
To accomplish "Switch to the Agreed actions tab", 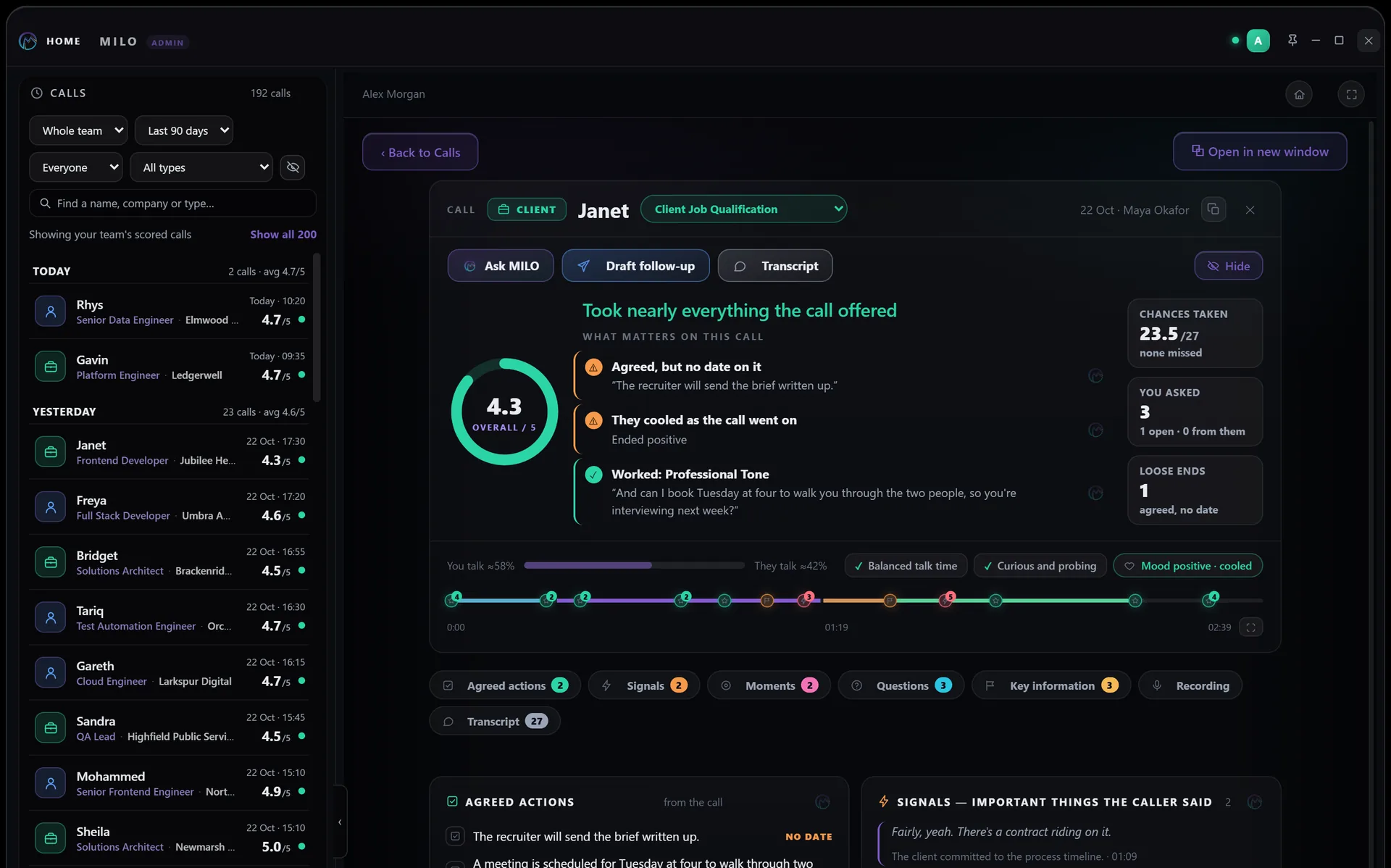I will pyautogui.click(x=505, y=685).
